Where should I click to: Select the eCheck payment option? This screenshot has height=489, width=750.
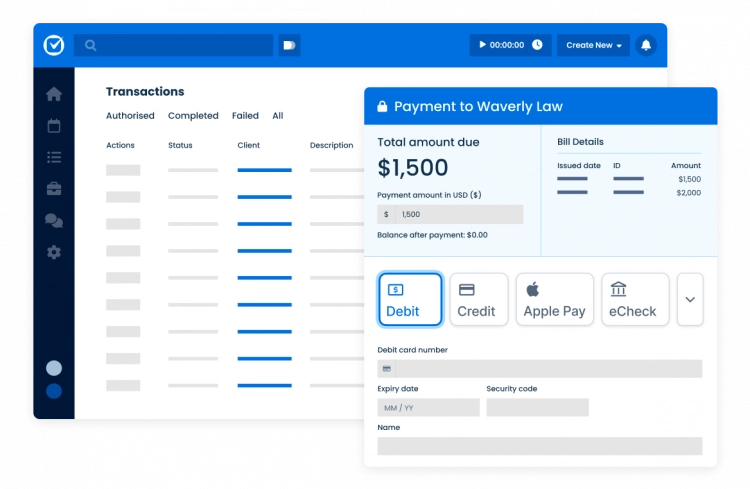tap(634, 299)
